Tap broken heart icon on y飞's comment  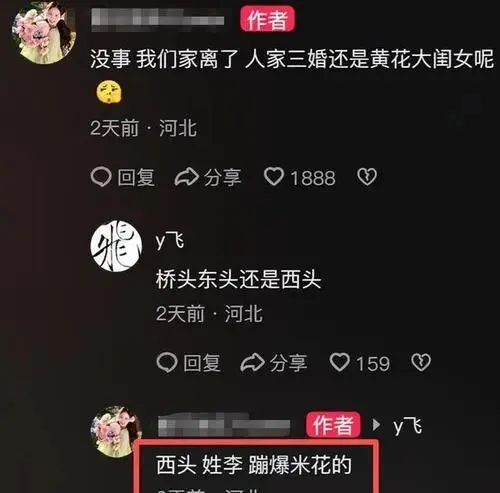coord(421,362)
